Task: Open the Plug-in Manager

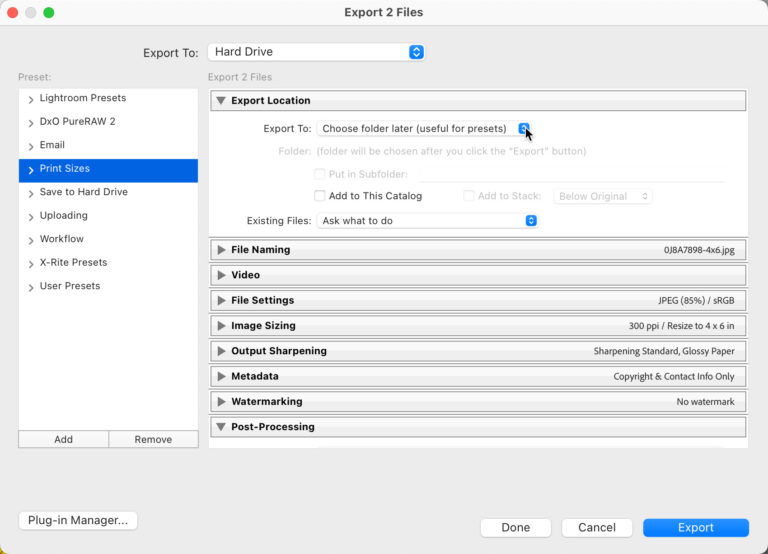Action: coord(78,520)
